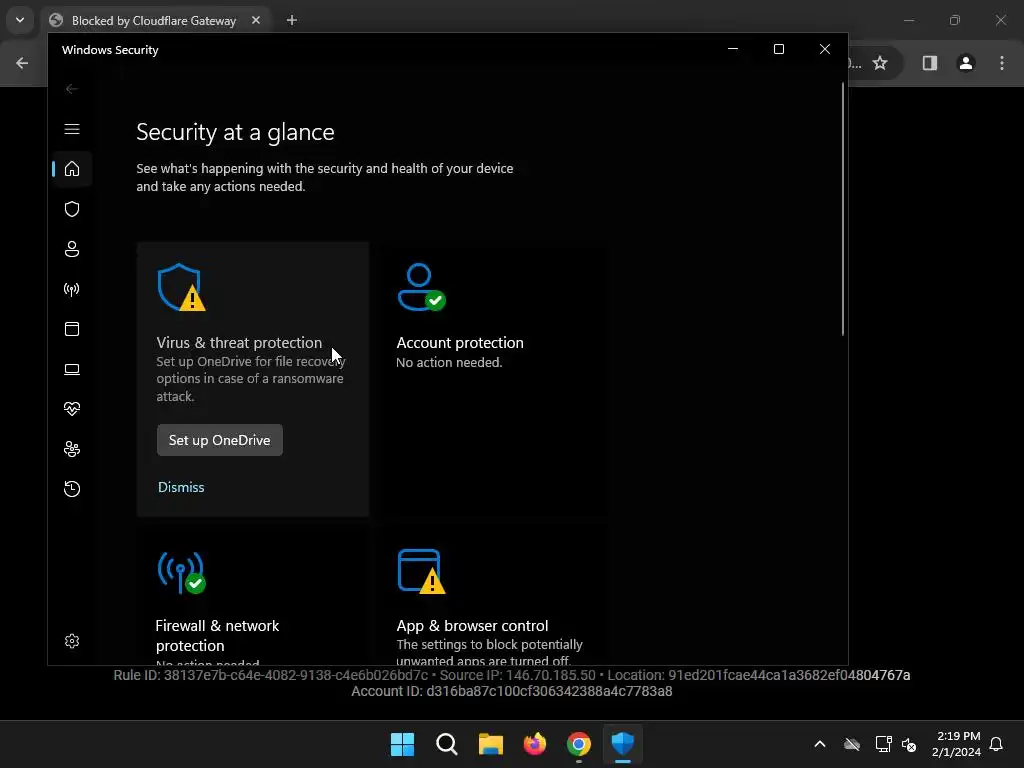Open Device security laptop icon in sidebar
Screen dimensions: 1024x768
click(72, 370)
